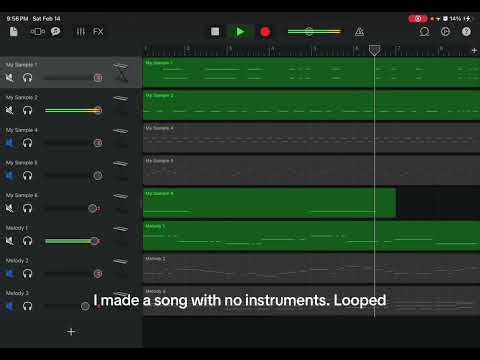Solo the My Sample 5 track
480x360 pixels.
pyautogui.click(x=27, y=176)
